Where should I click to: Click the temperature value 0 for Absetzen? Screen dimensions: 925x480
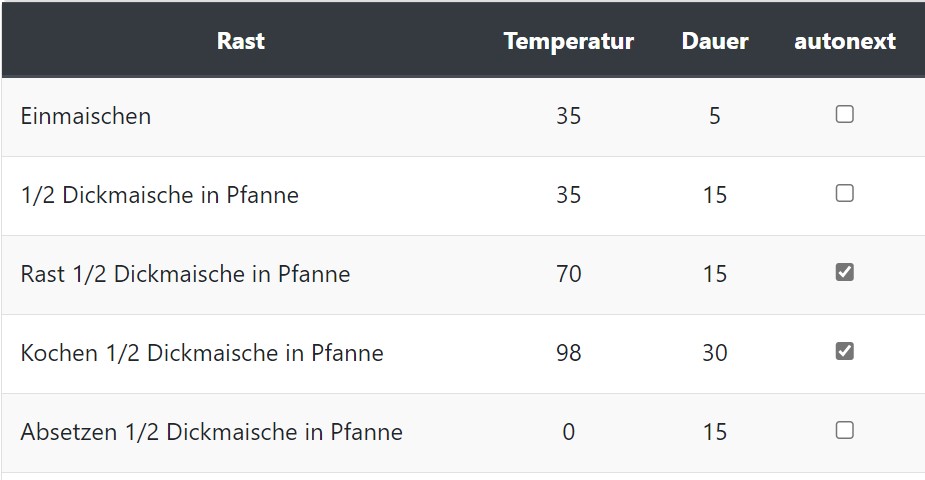(x=568, y=432)
